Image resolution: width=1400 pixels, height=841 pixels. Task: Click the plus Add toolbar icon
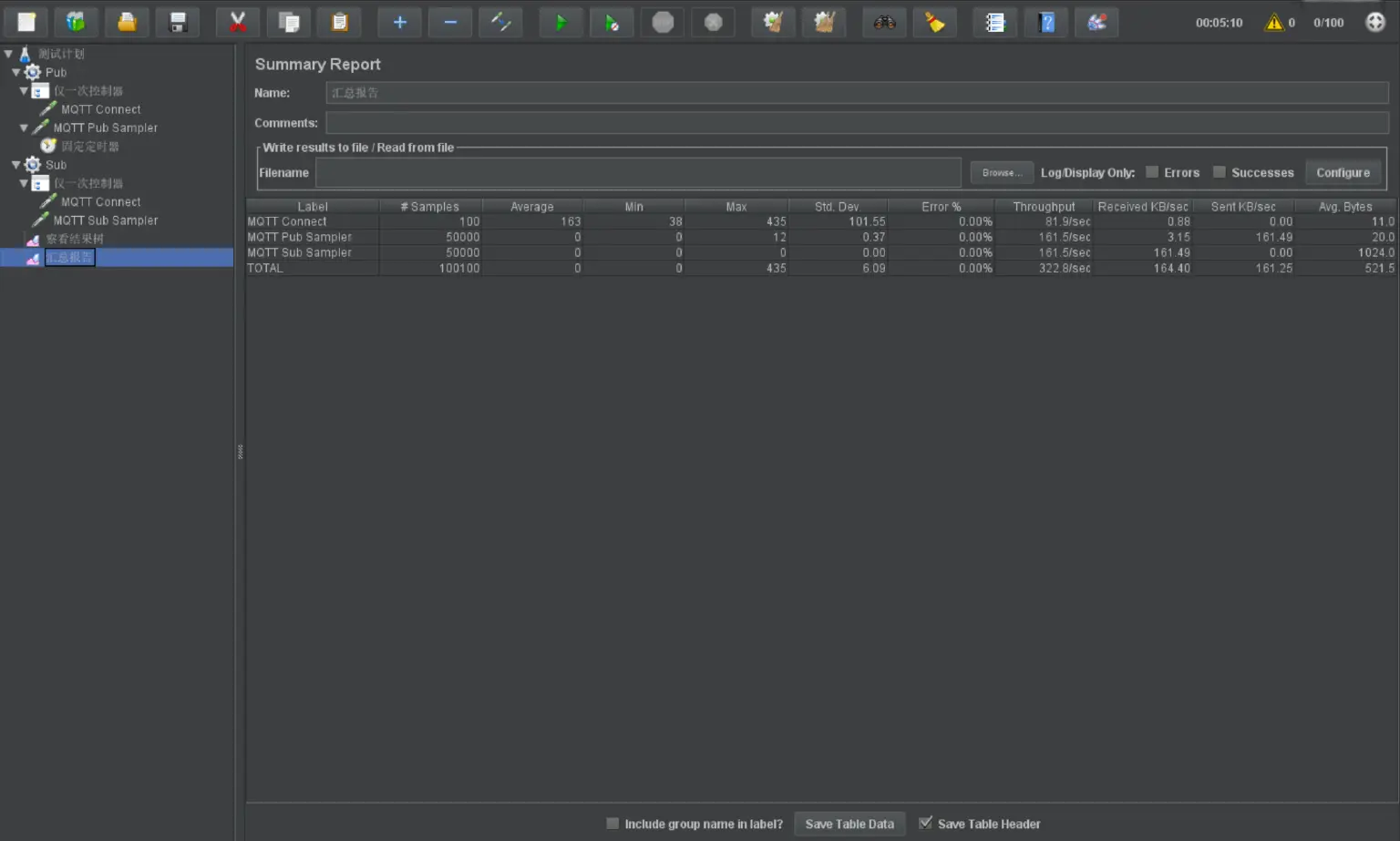point(399,23)
